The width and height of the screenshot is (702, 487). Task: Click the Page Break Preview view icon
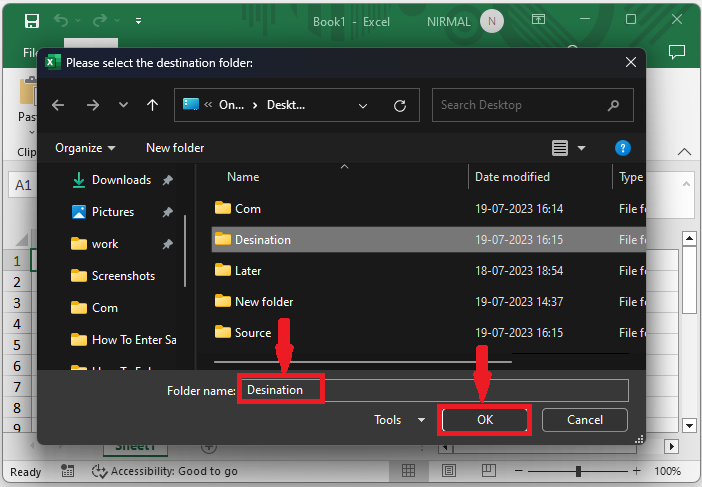point(489,471)
